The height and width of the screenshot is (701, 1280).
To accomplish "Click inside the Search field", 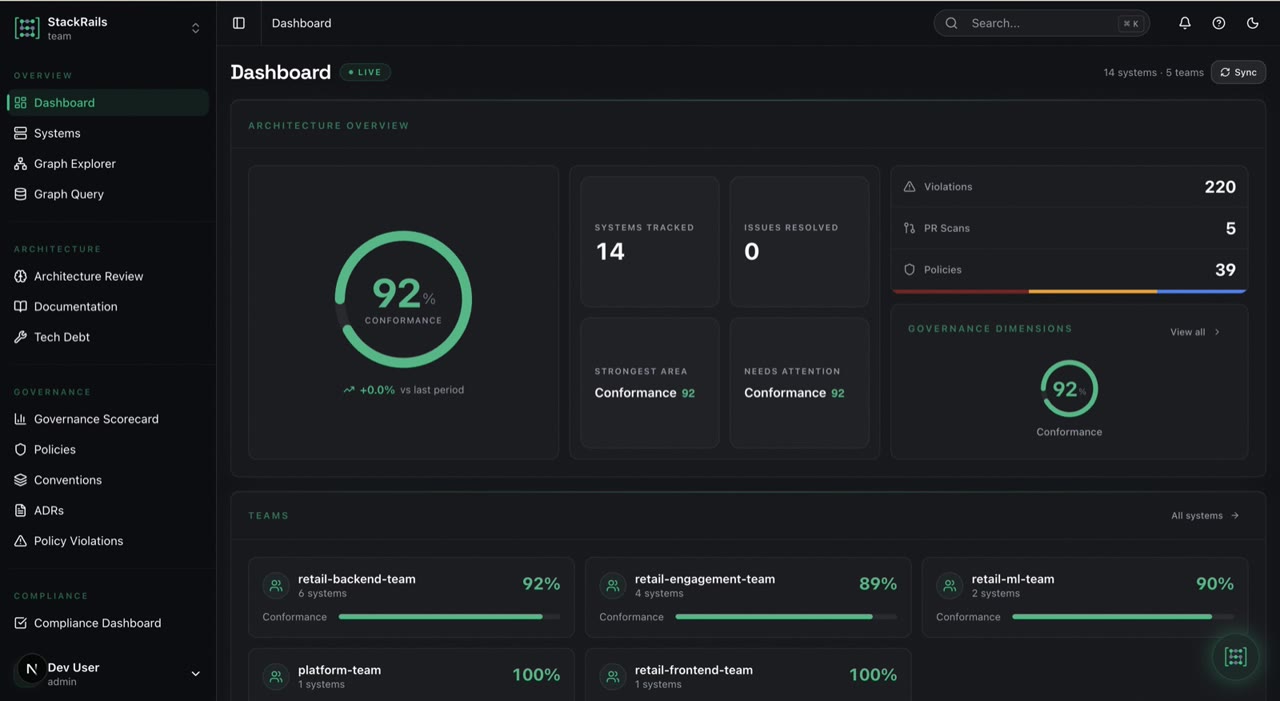I will point(1041,23).
